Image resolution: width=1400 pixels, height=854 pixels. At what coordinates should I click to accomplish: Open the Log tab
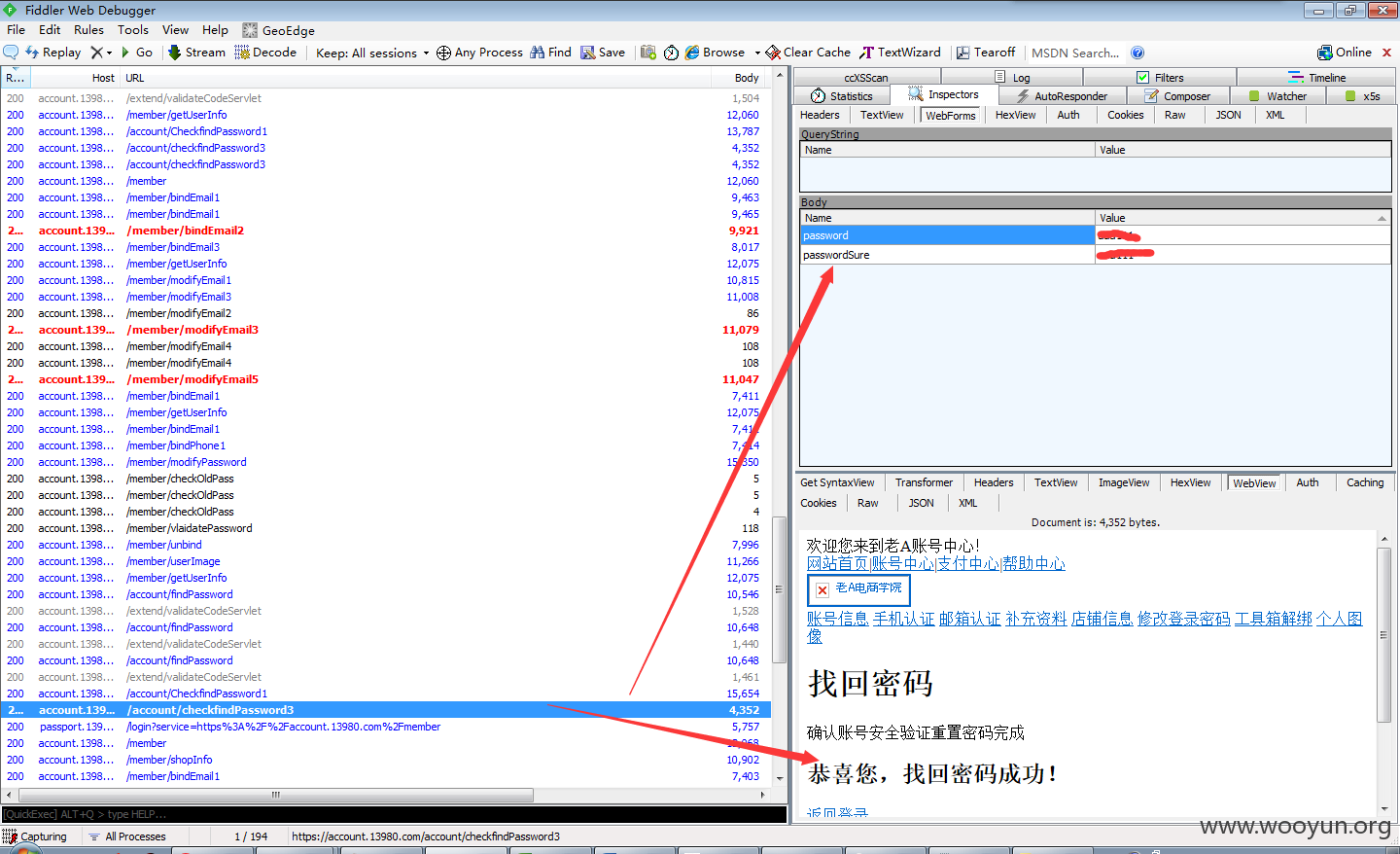click(x=1013, y=77)
